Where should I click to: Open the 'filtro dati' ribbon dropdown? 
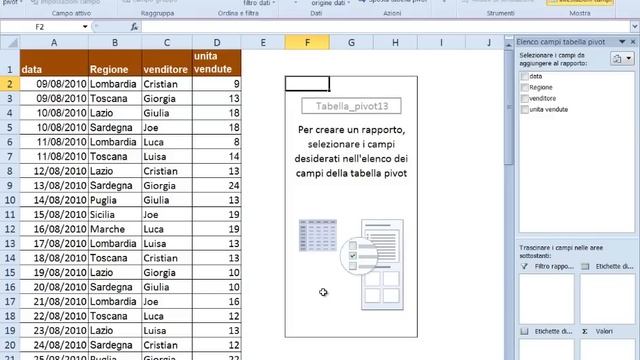tap(259, 3)
